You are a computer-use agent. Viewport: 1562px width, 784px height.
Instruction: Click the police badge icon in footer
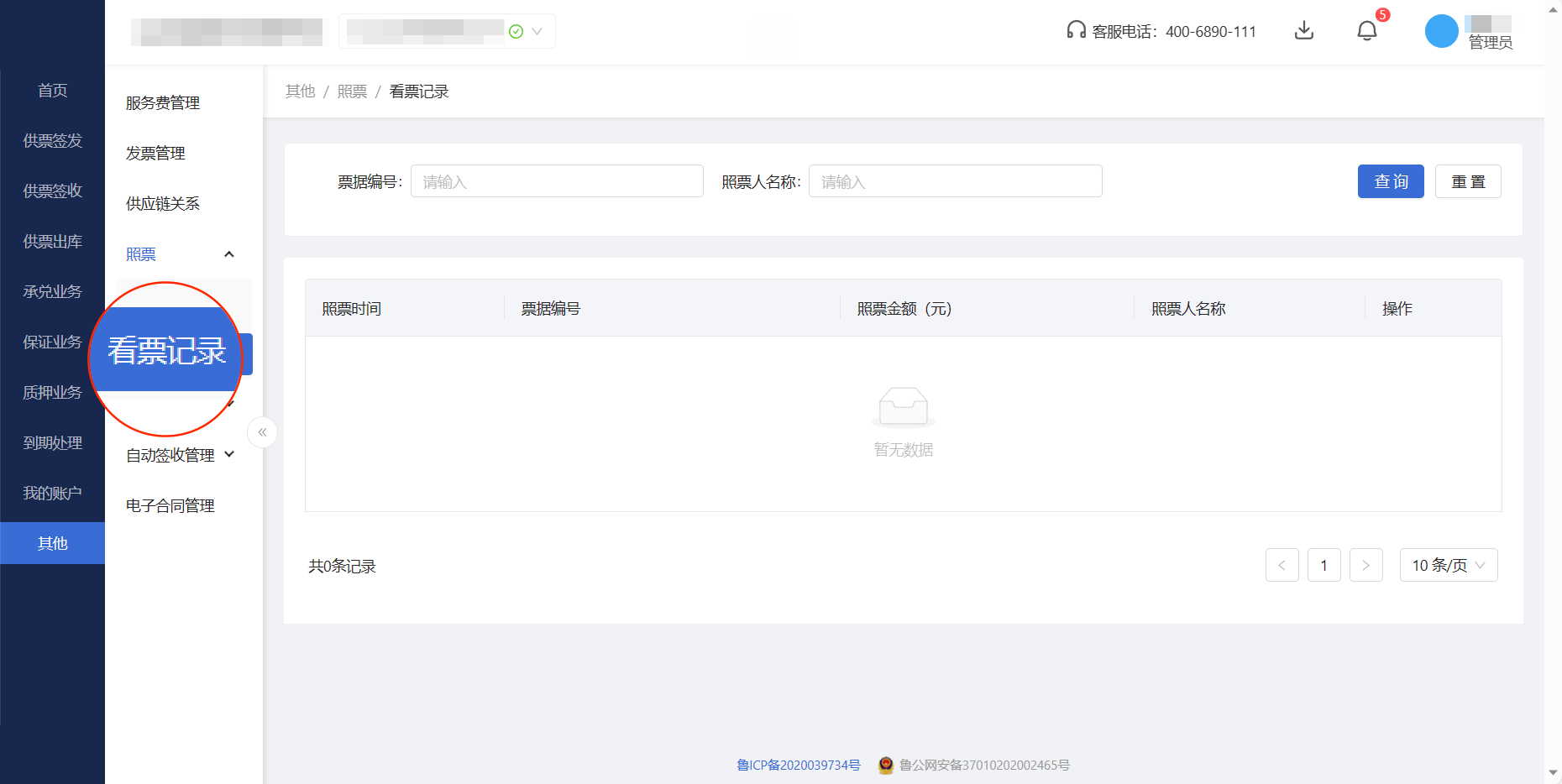click(x=884, y=766)
